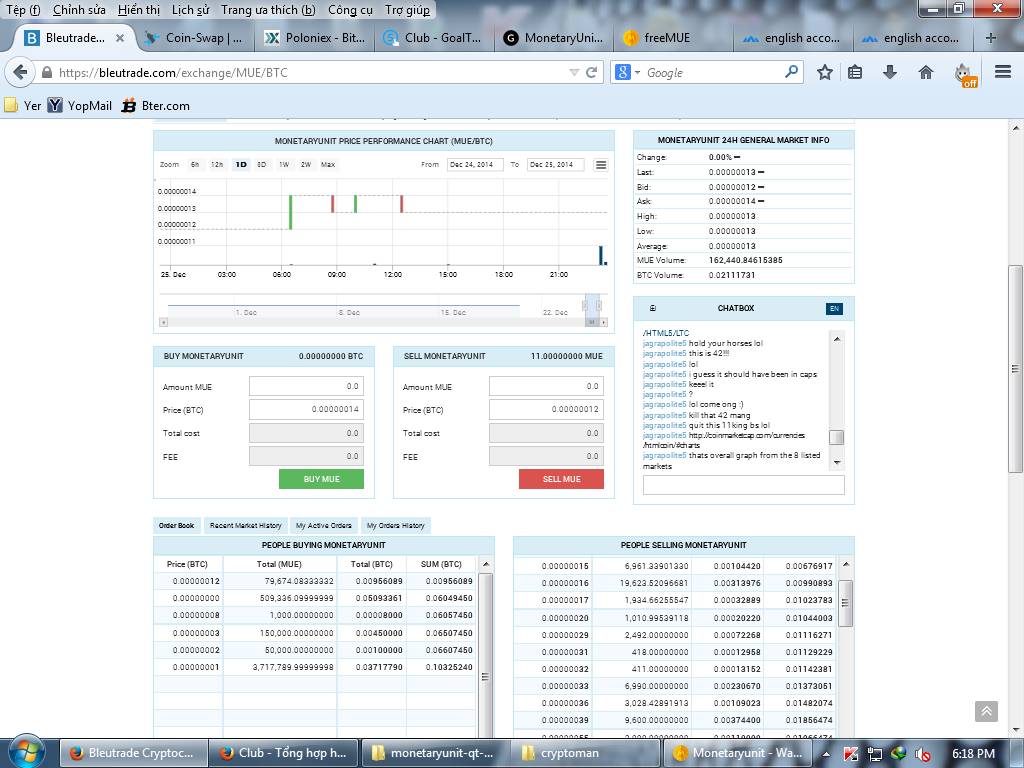This screenshot has width=1024, height=768.
Task: Open the Firefox downloads arrow
Action: [890, 72]
